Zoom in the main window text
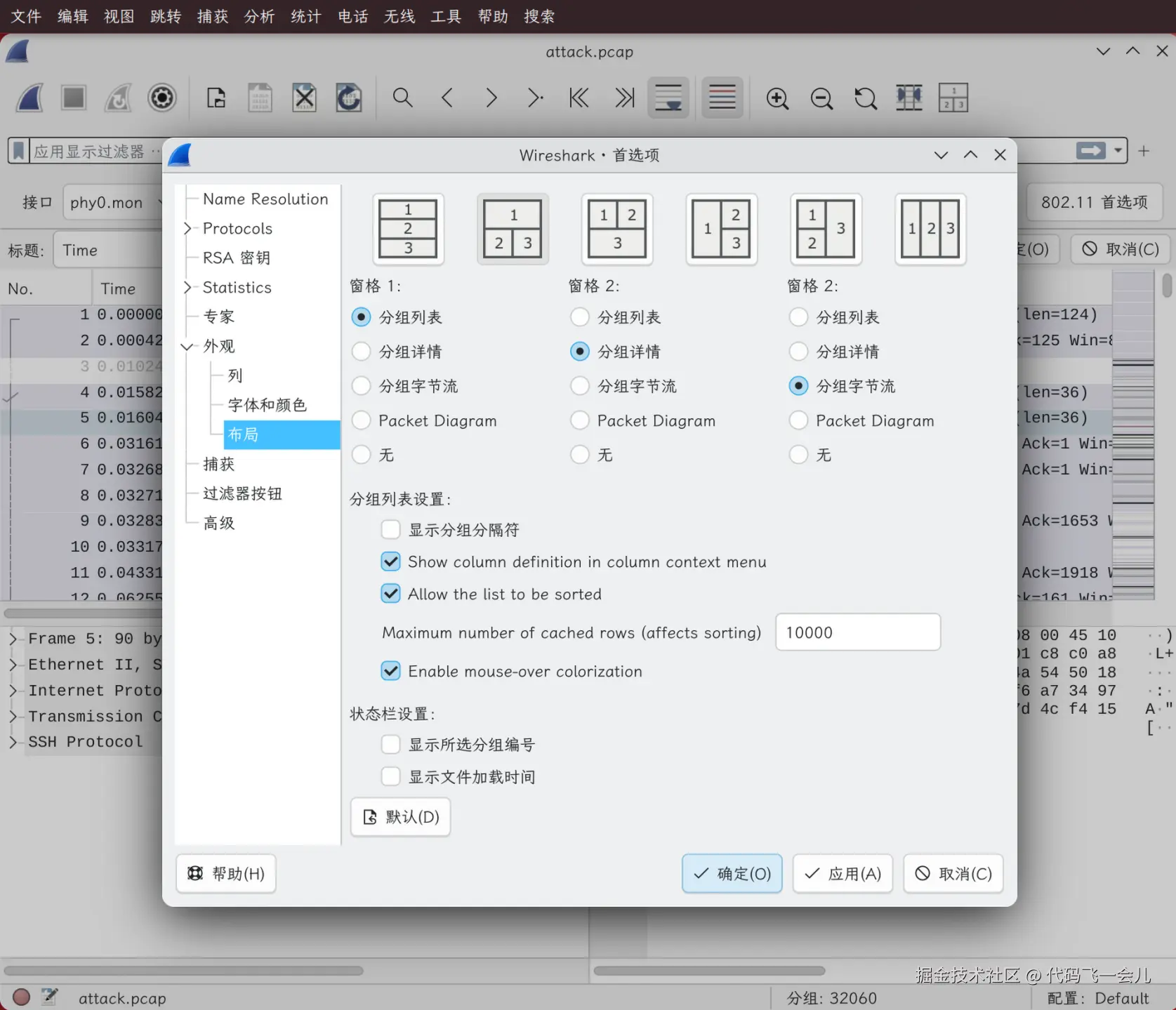Screen dimensions: 1176x1010 (777, 98)
